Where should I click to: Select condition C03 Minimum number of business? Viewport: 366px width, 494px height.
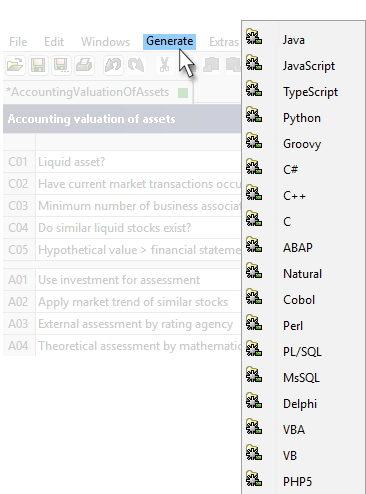(122, 206)
